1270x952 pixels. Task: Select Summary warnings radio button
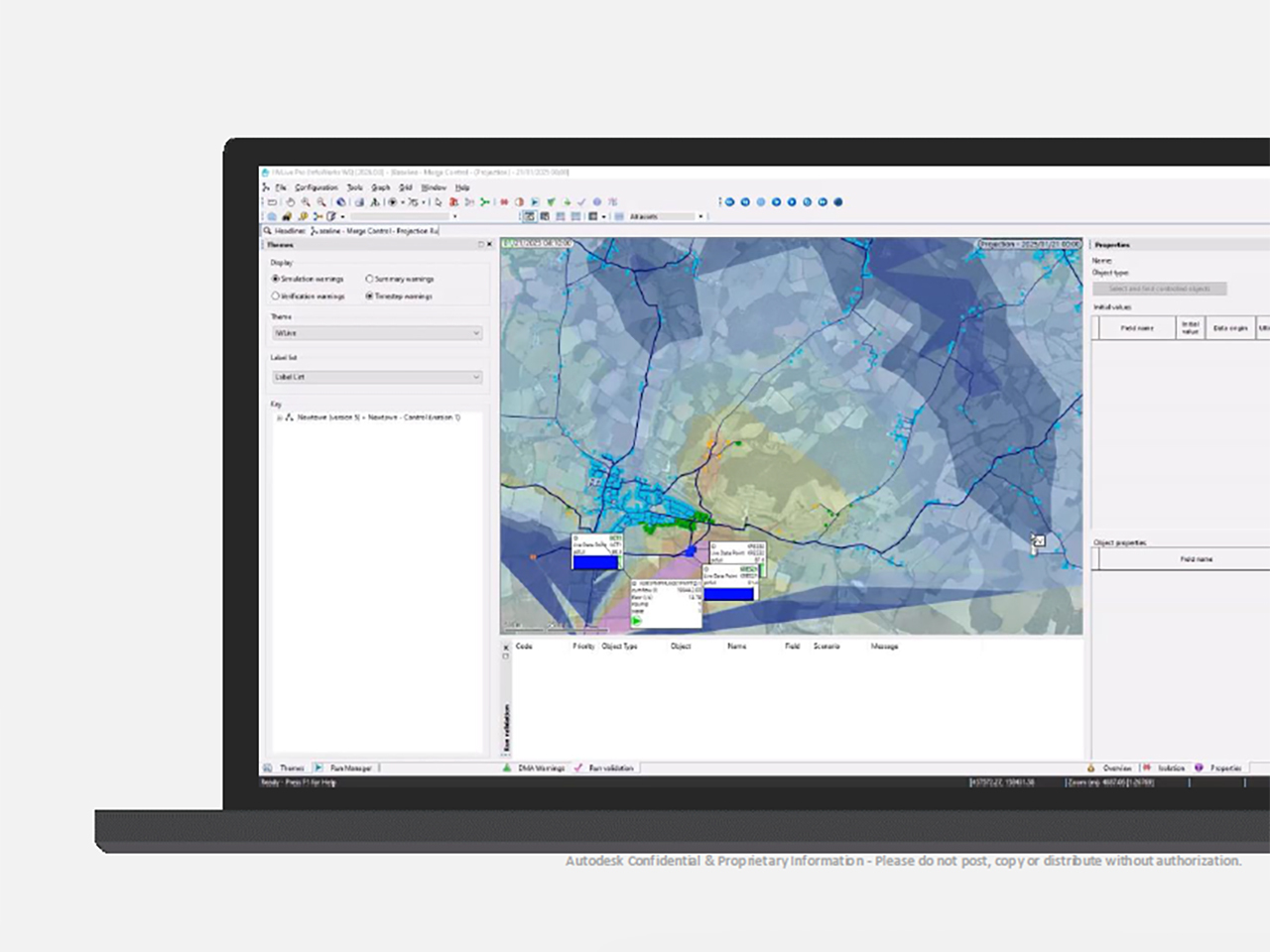click(369, 279)
